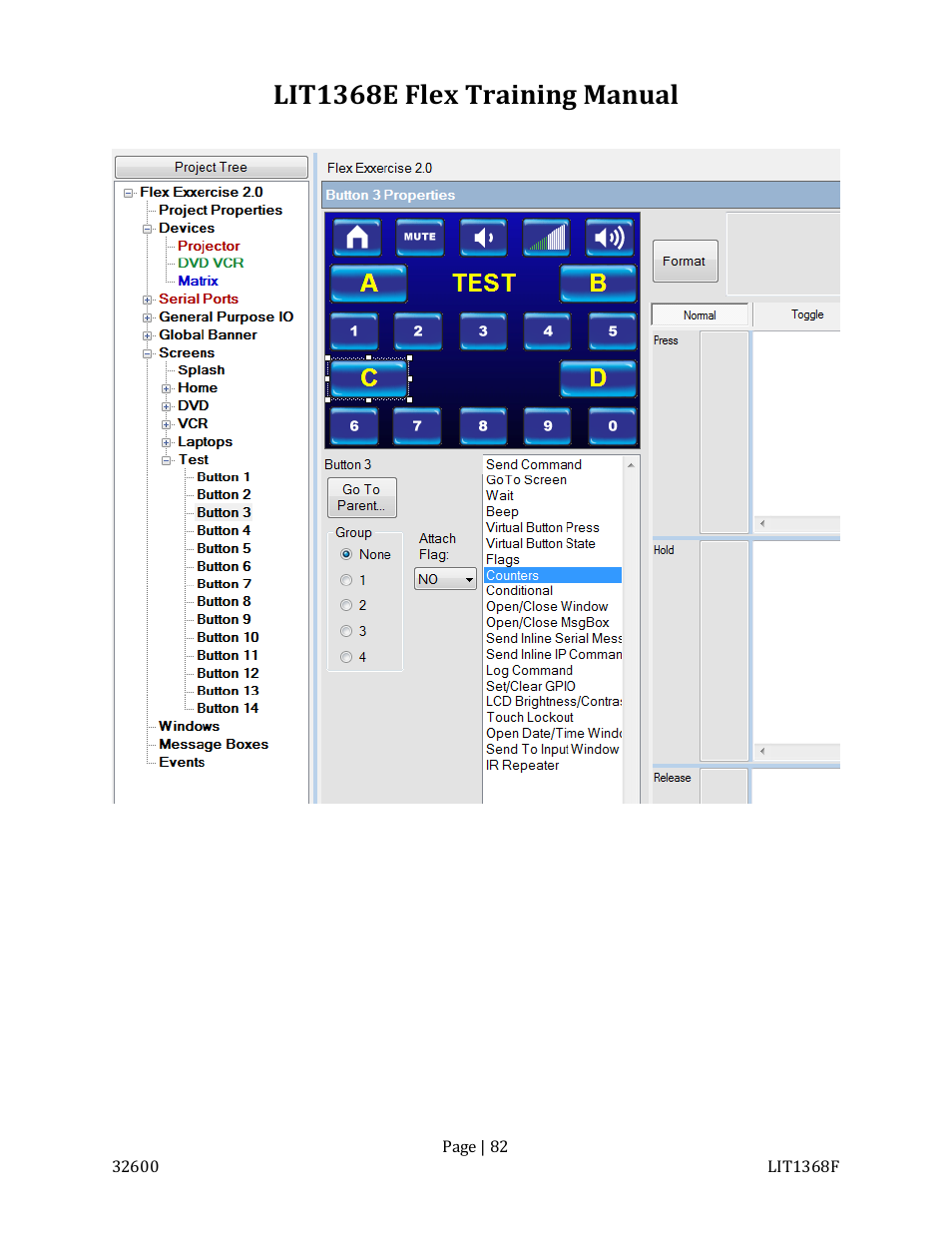The height and width of the screenshot is (1233, 952).
Task: Select the A button in preview
Action: (x=369, y=284)
